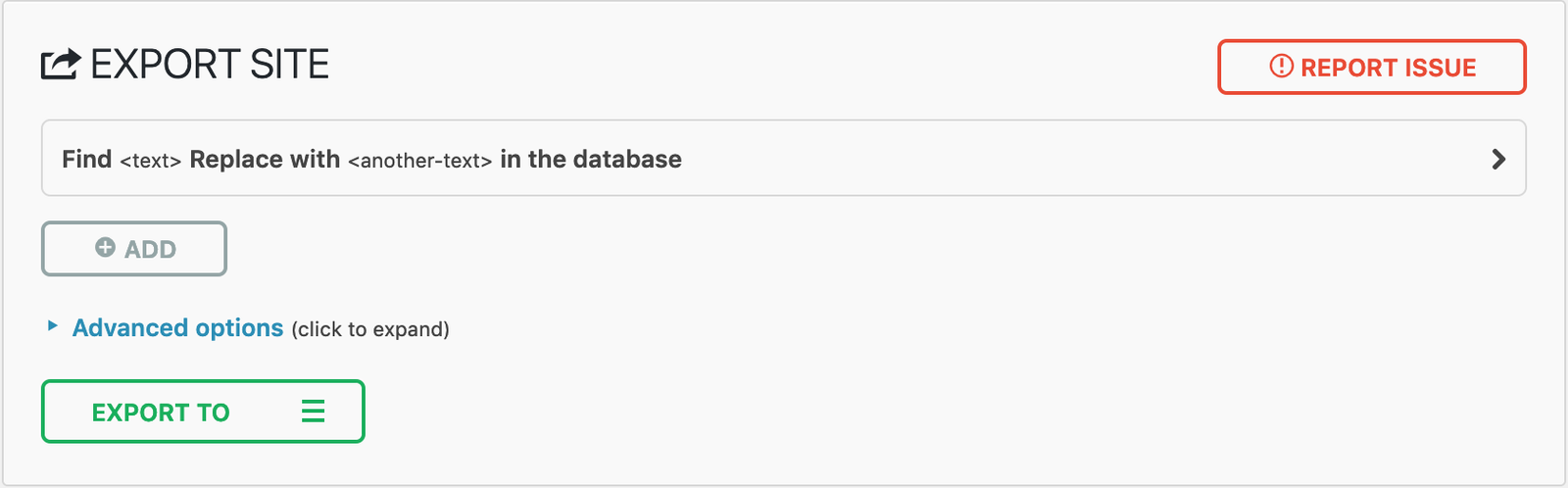Click the <text> find placeholder

tap(150, 161)
